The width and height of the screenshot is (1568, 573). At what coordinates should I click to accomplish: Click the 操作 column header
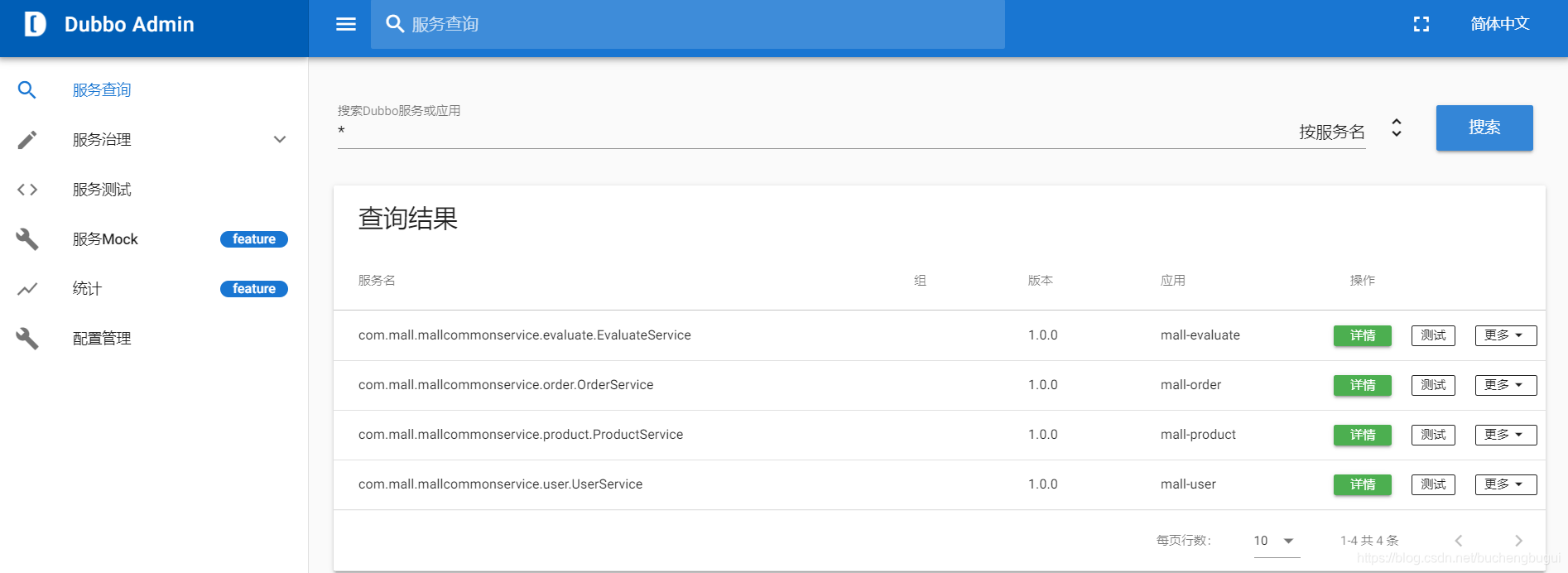coord(1363,281)
